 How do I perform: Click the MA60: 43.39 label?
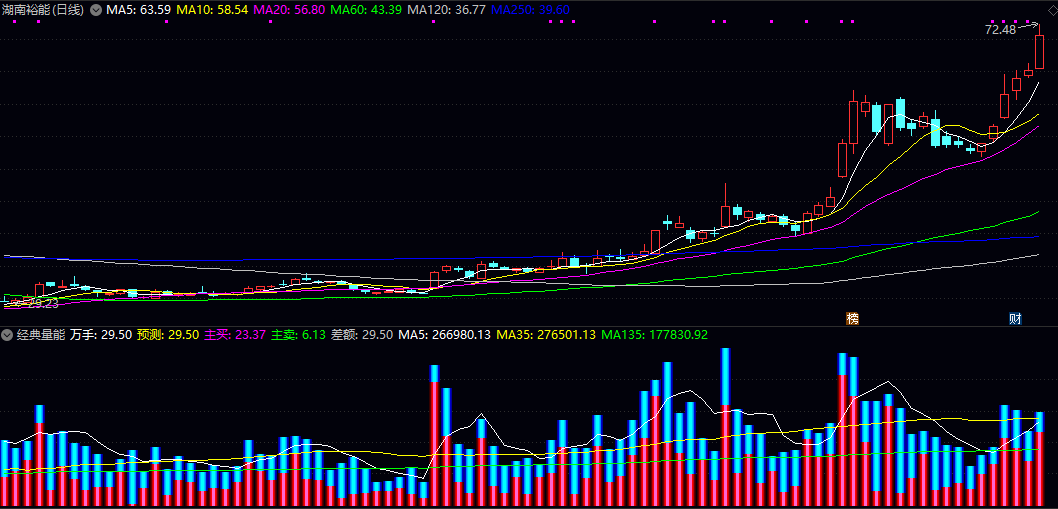(367, 10)
